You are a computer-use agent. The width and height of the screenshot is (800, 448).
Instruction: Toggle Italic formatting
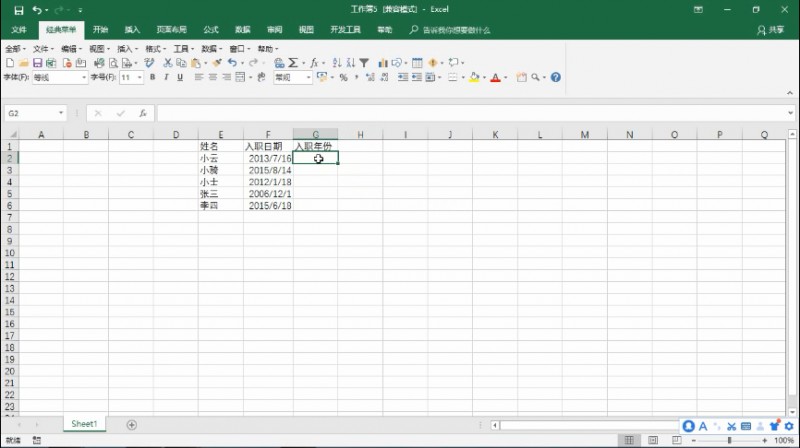pyautogui.click(x=166, y=78)
